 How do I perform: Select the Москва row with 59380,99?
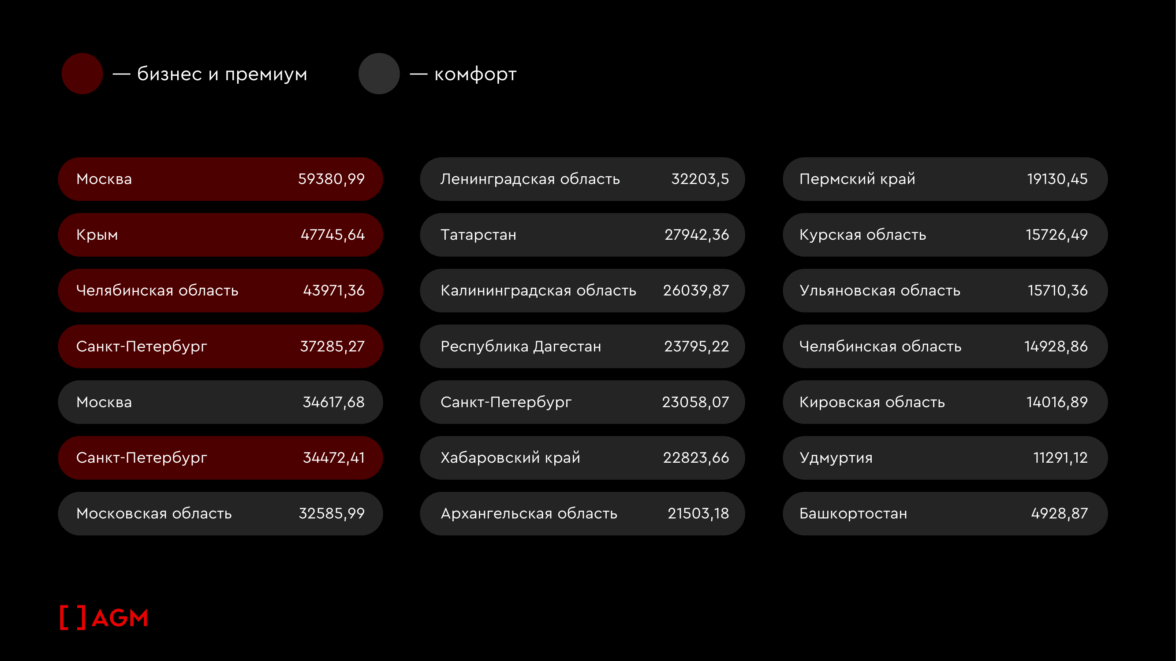coord(220,179)
